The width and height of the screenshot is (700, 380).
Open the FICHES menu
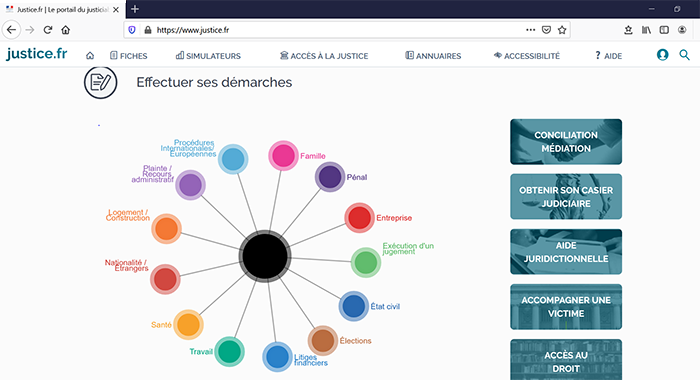tap(129, 56)
